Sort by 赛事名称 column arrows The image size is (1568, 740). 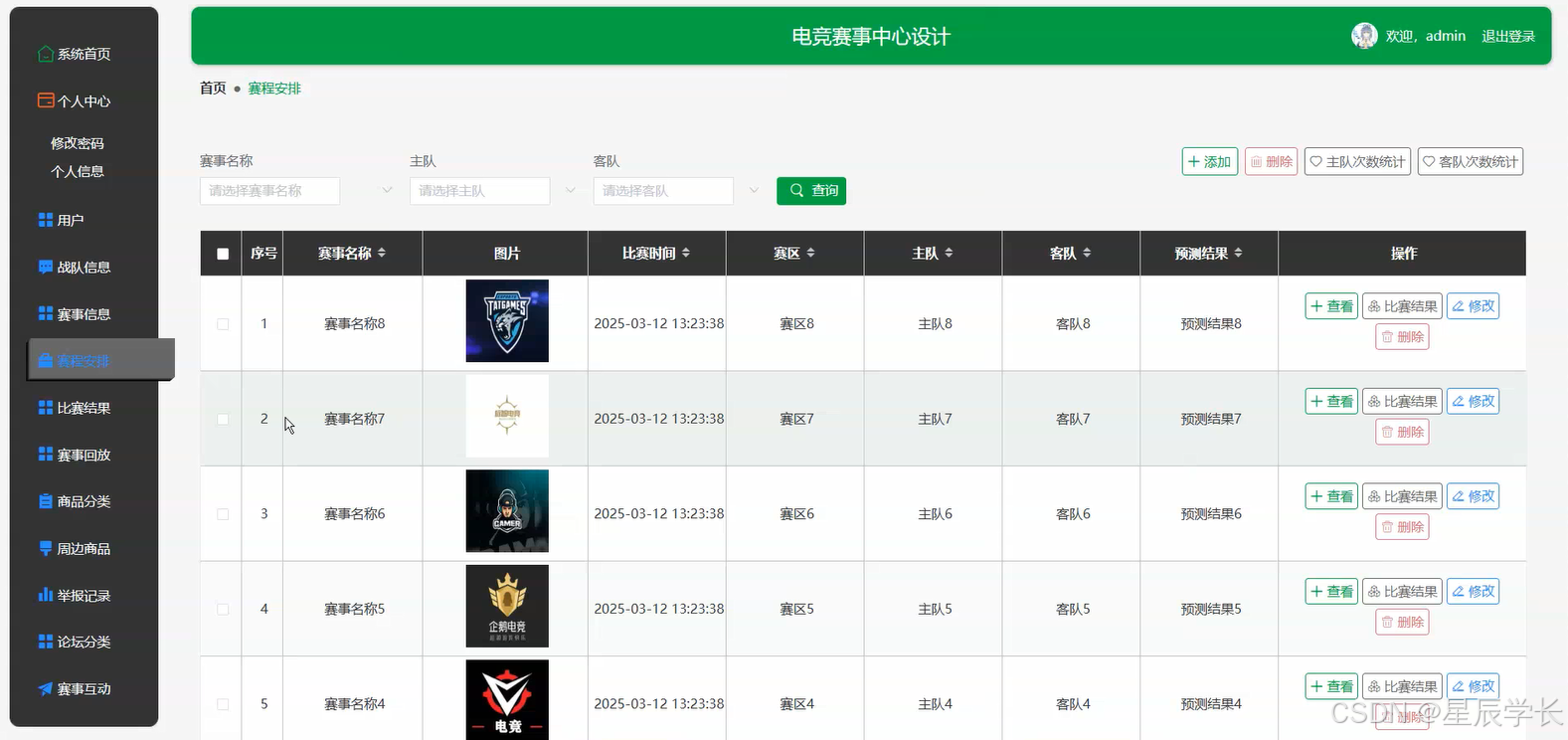point(382,254)
